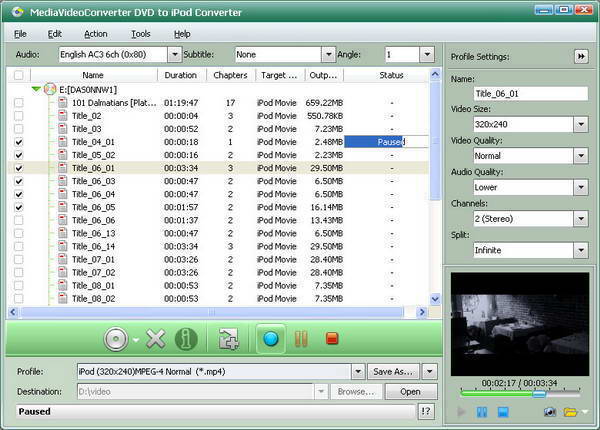Screen dimensions: 600x430
Task: Open the Audio Quality dropdown
Action: (581, 187)
